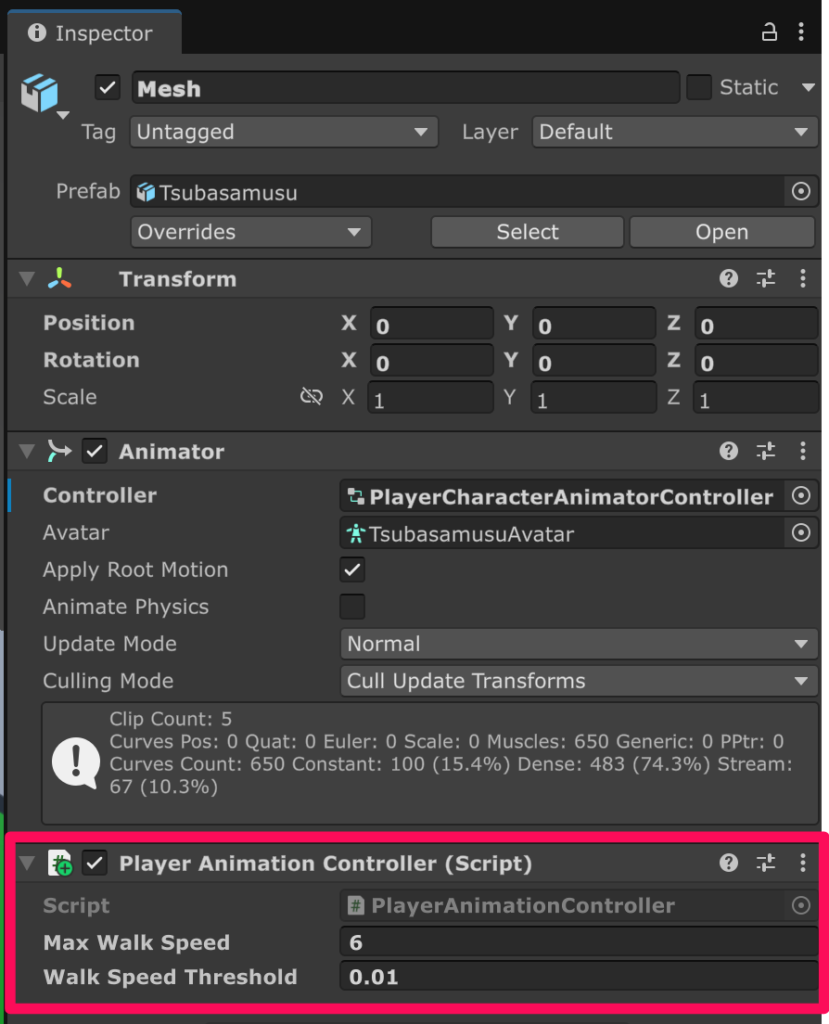Enable the Animate Physics checkbox
Screen dimensions: 829x1024
[352, 607]
